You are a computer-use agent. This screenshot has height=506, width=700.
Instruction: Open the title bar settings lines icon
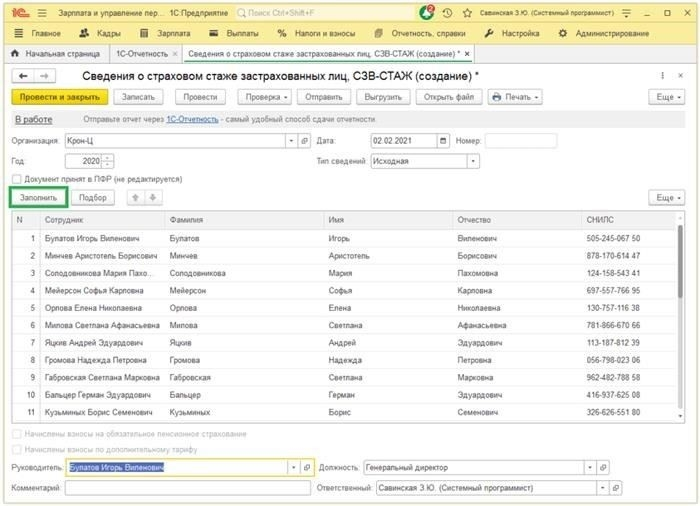(626, 13)
